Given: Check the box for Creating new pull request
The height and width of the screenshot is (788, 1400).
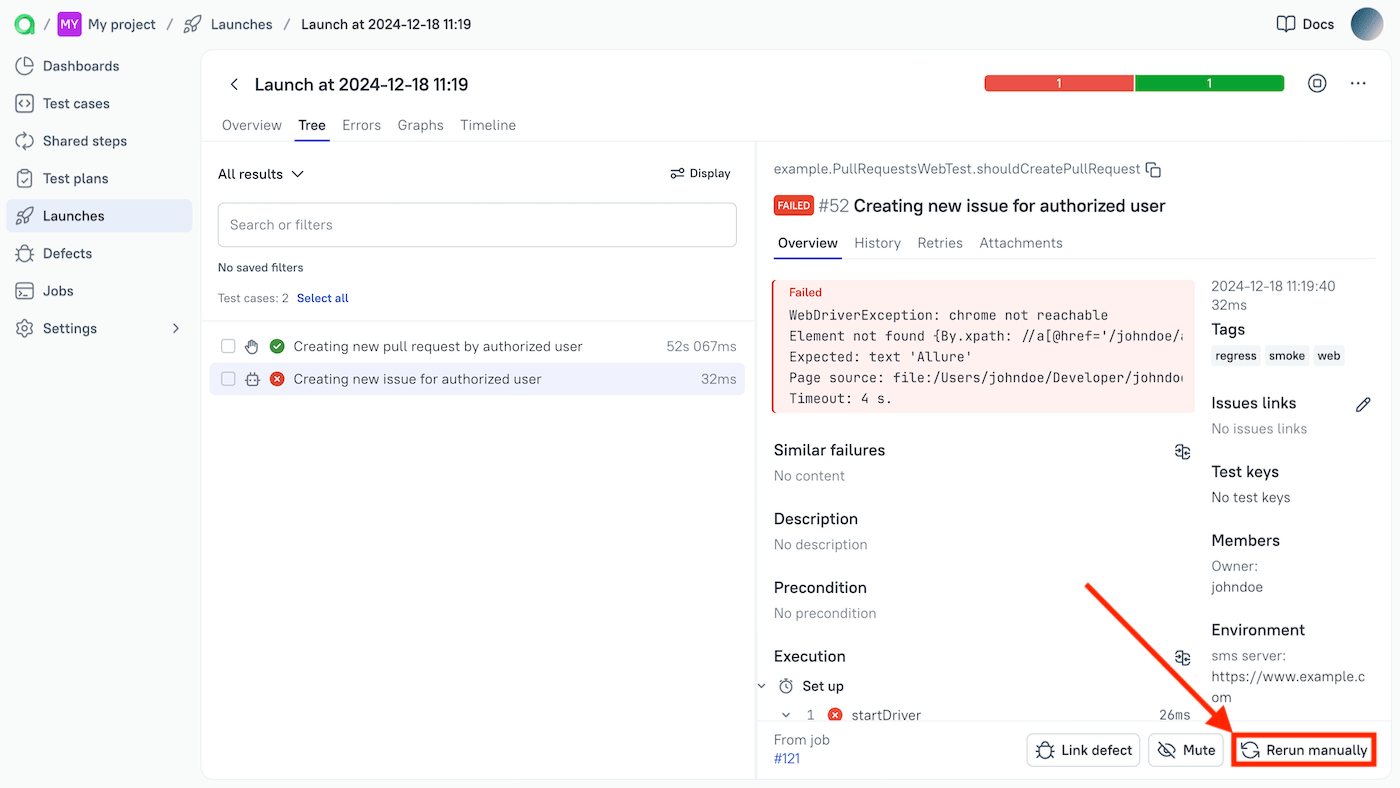Looking at the screenshot, I should (x=228, y=347).
